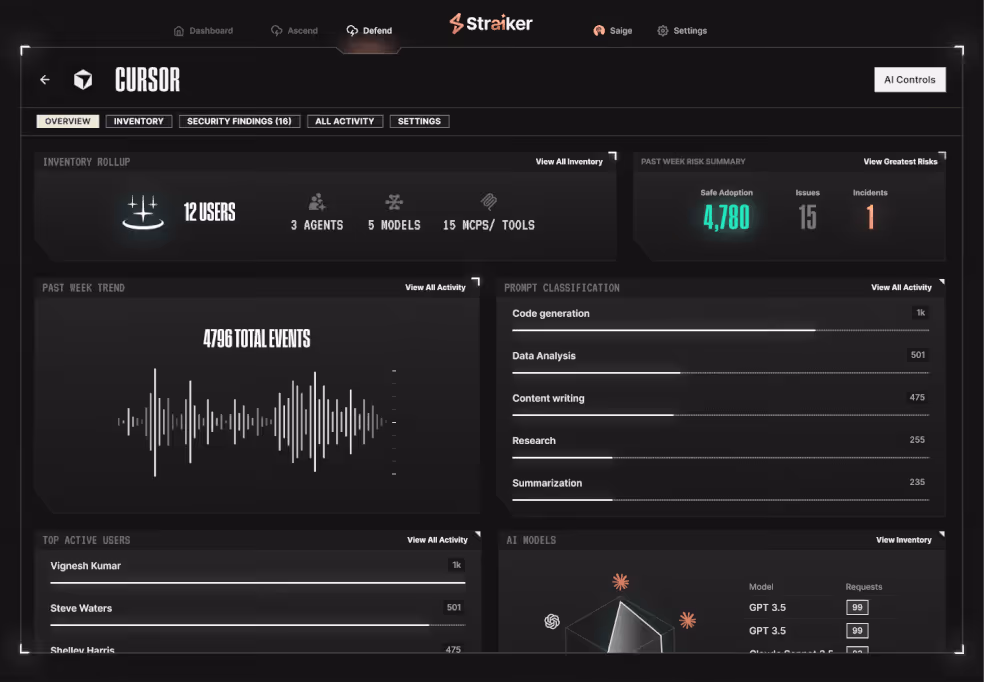Click the Content writing 475 count
Screen dimensions: 984x682
917,398
